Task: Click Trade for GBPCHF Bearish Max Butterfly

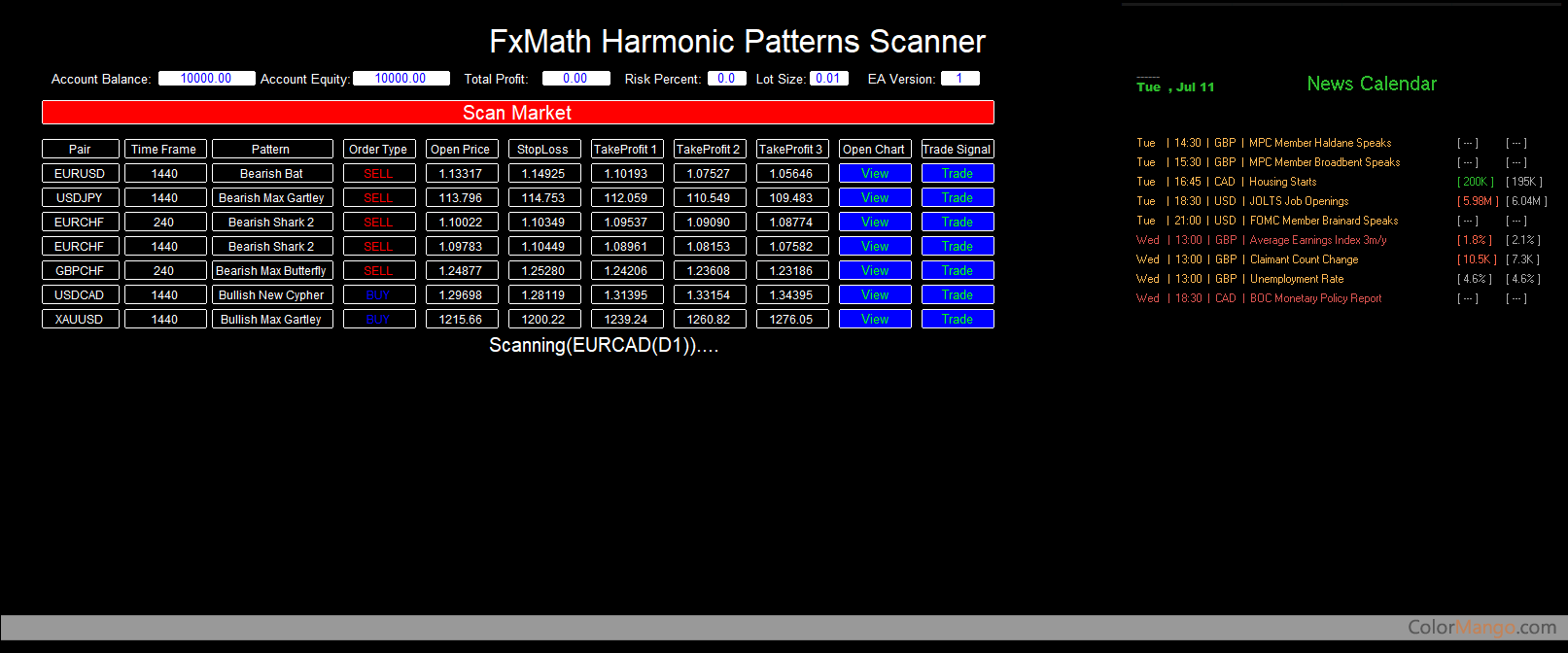Action: 958,270
